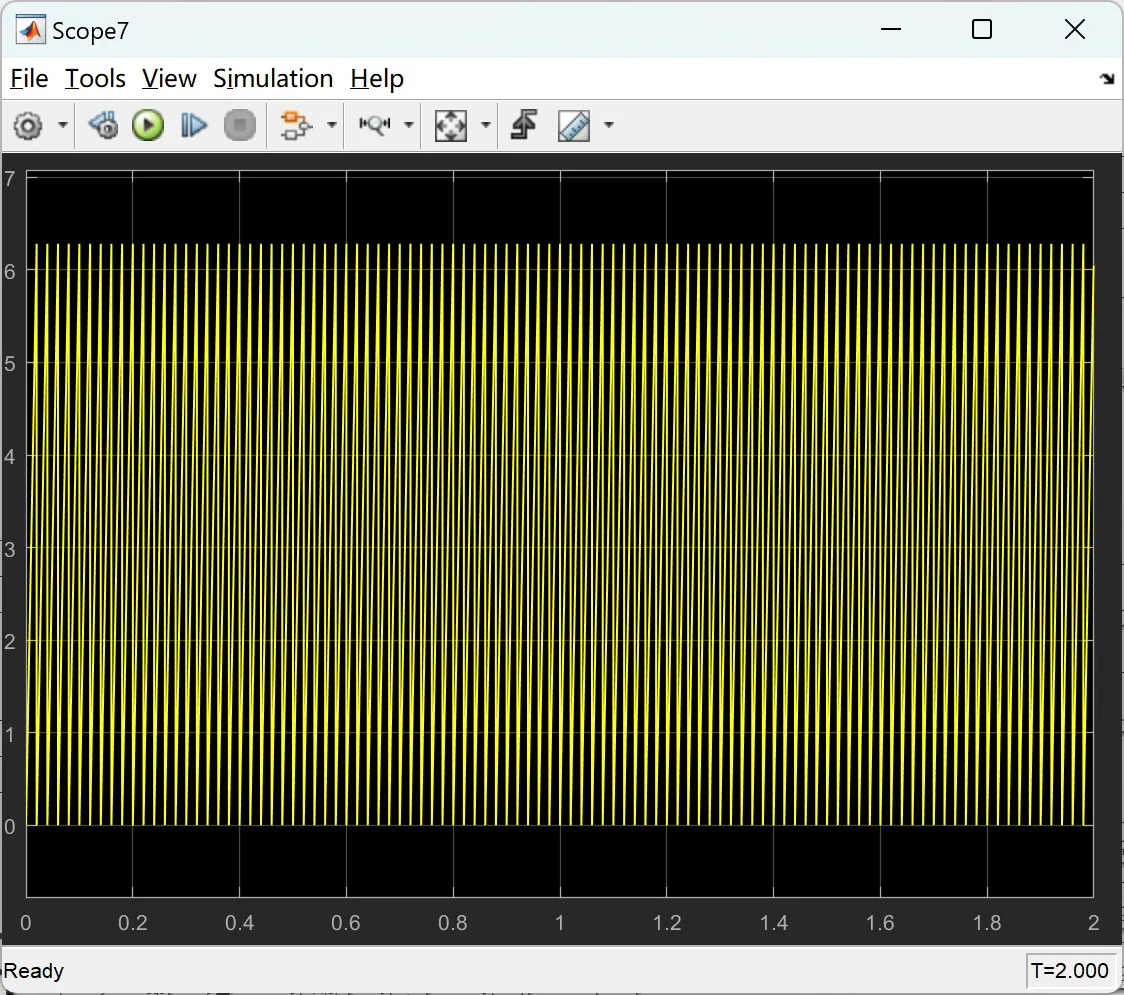Click the x-axis label 1.2
1124x995 pixels.
click(x=667, y=923)
